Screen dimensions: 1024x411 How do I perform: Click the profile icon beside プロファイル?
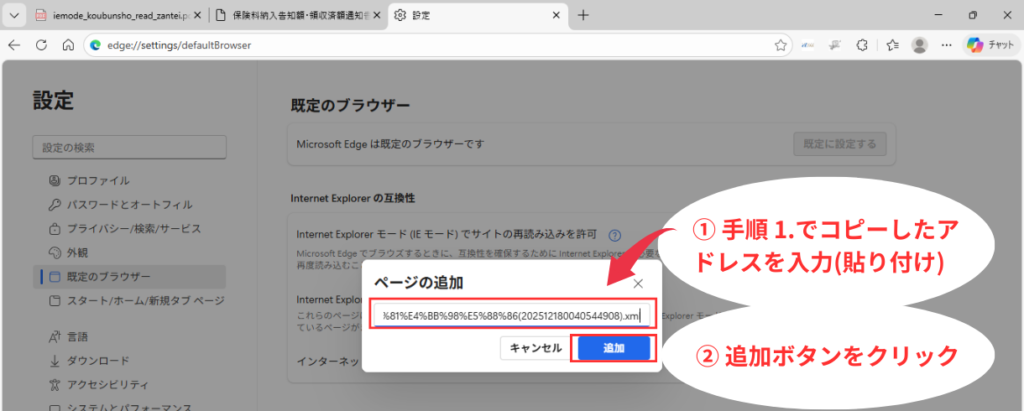coord(55,180)
